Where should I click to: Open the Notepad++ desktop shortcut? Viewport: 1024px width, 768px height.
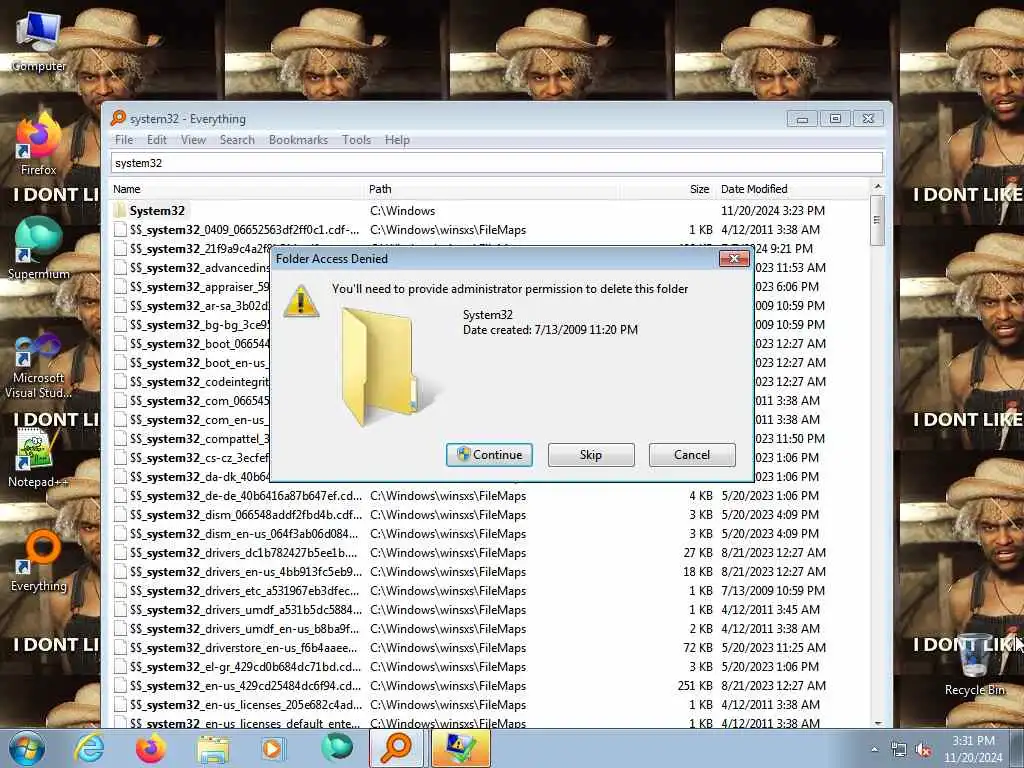coord(37,457)
